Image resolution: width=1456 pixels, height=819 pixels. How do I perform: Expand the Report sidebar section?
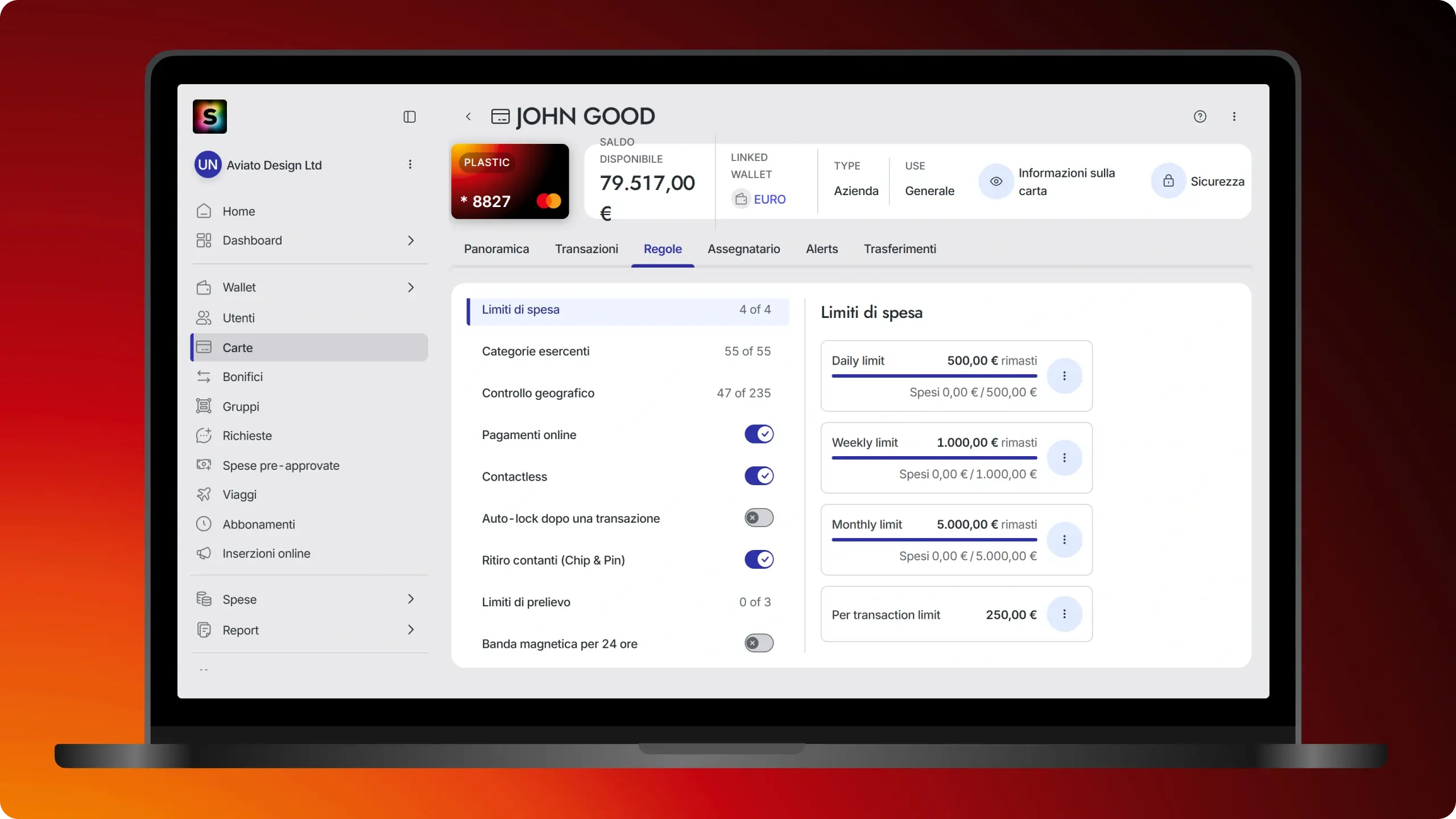point(411,630)
